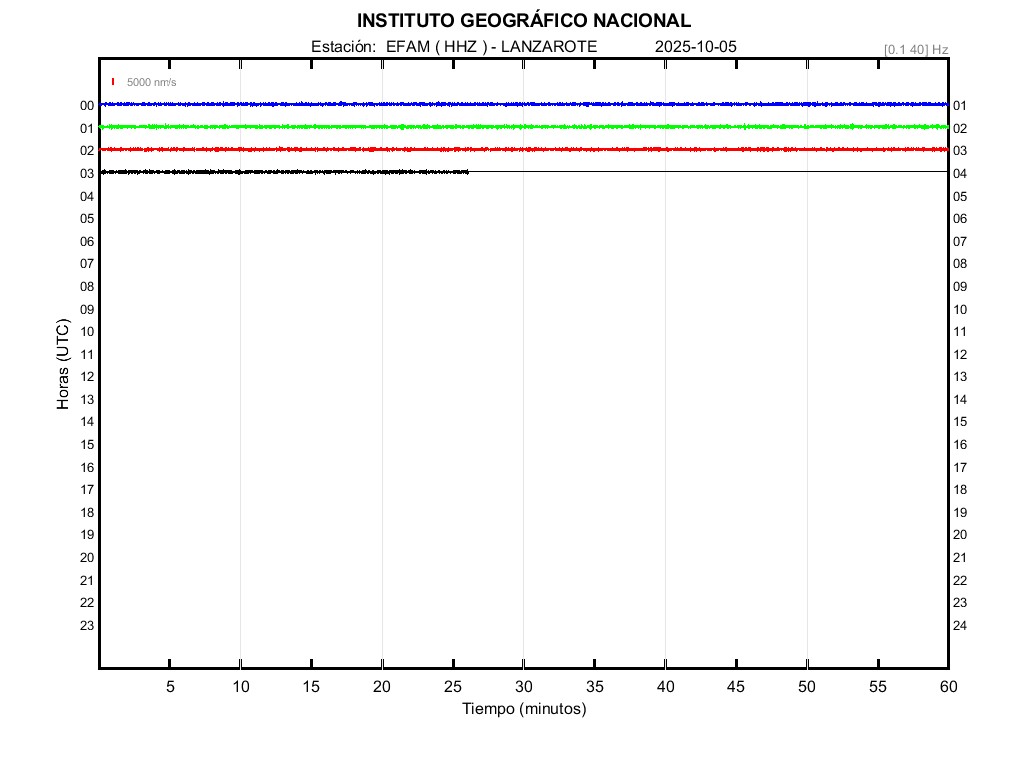The width and height of the screenshot is (1024, 768).
Task: Select the 60 minute tick label
Action: (948, 686)
